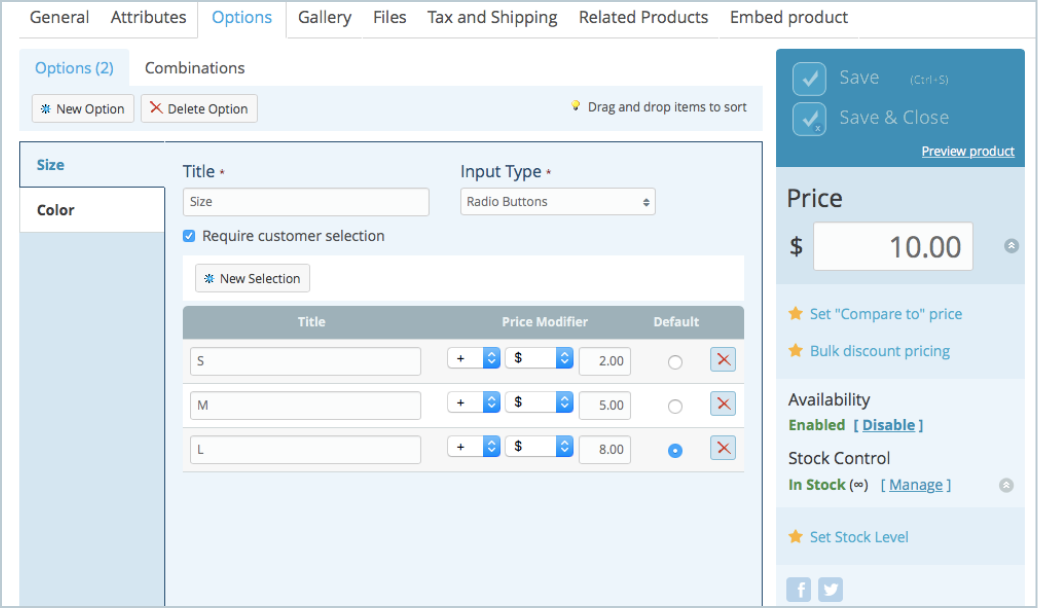Screen dimensions: 1038x608
Task: Click the lightbulb hint icon
Action: tap(575, 106)
